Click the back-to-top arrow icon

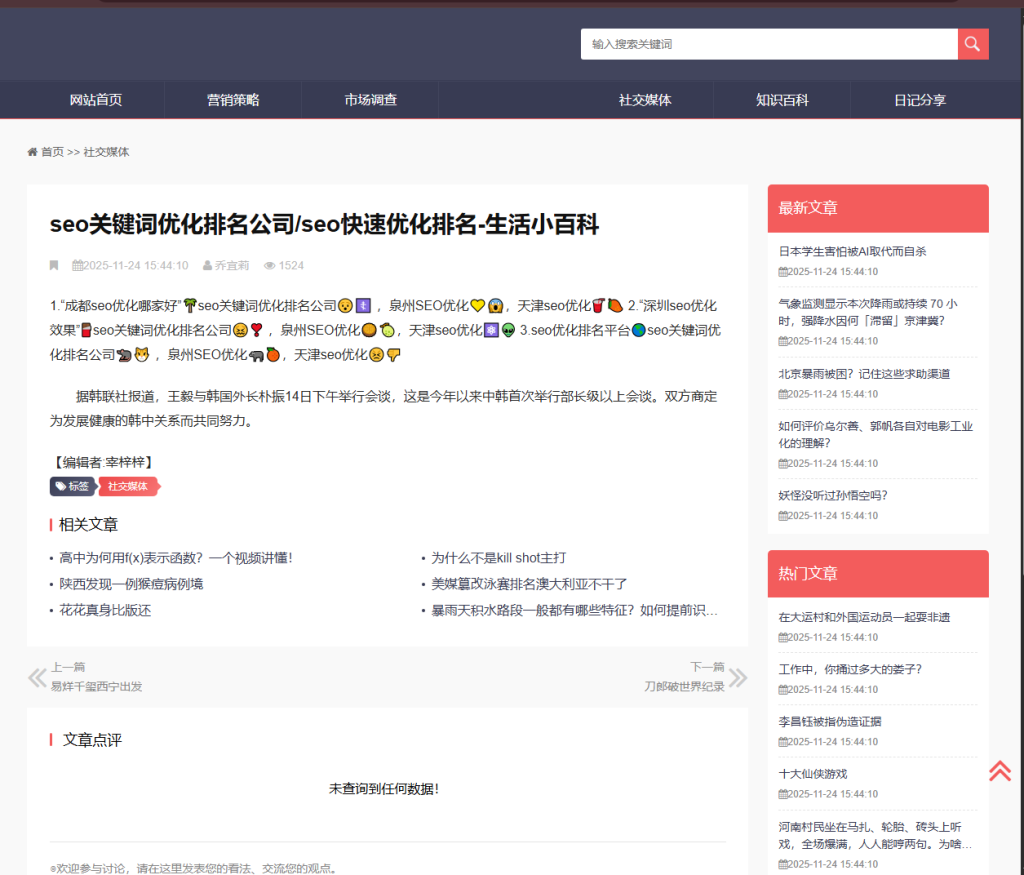998,771
